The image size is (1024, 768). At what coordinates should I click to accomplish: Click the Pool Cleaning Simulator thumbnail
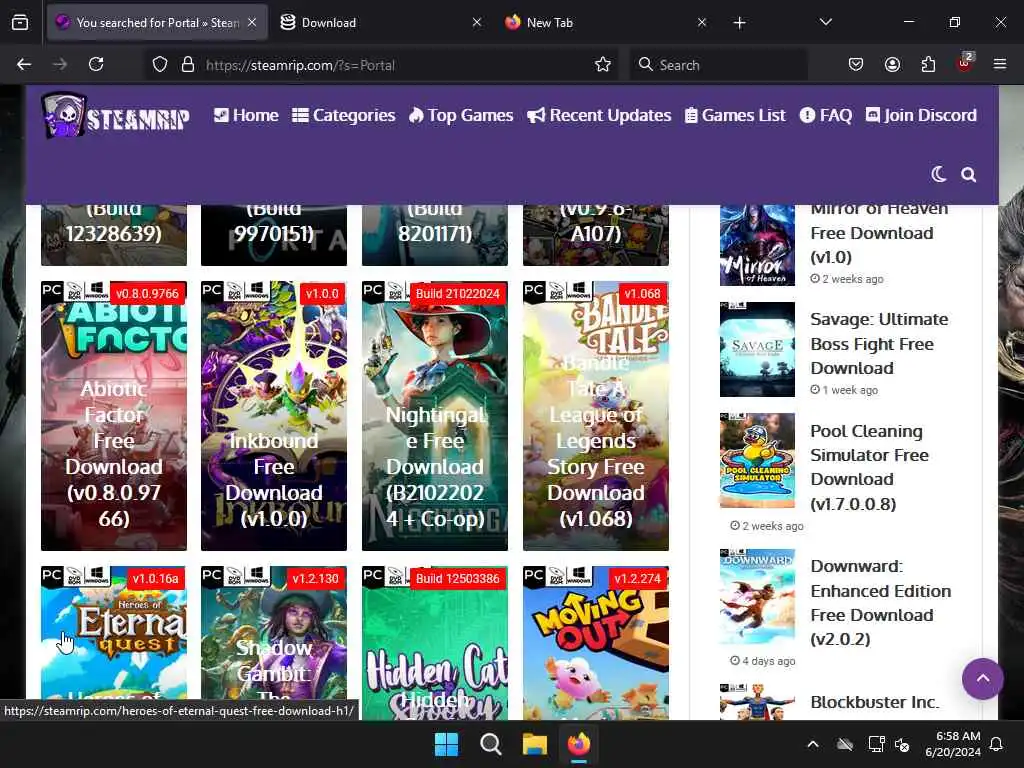coord(758,460)
